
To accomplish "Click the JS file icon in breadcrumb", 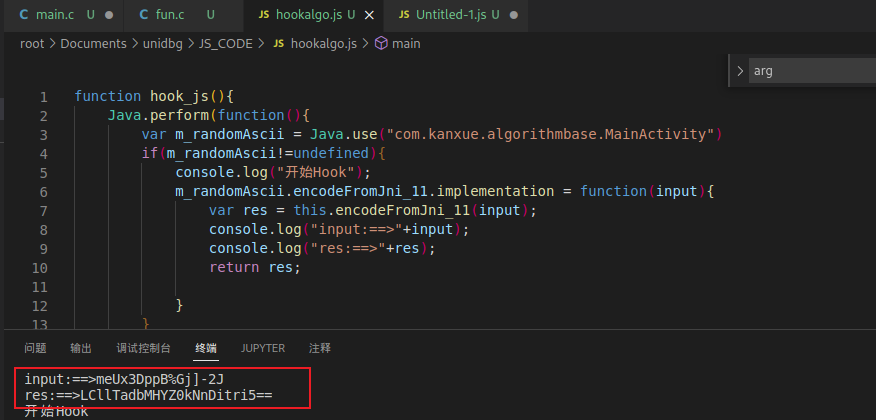I will click(278, 44).
